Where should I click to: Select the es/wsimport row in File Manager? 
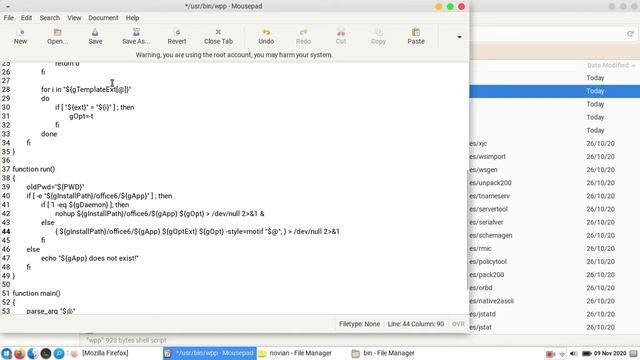(x=555, y=157)
